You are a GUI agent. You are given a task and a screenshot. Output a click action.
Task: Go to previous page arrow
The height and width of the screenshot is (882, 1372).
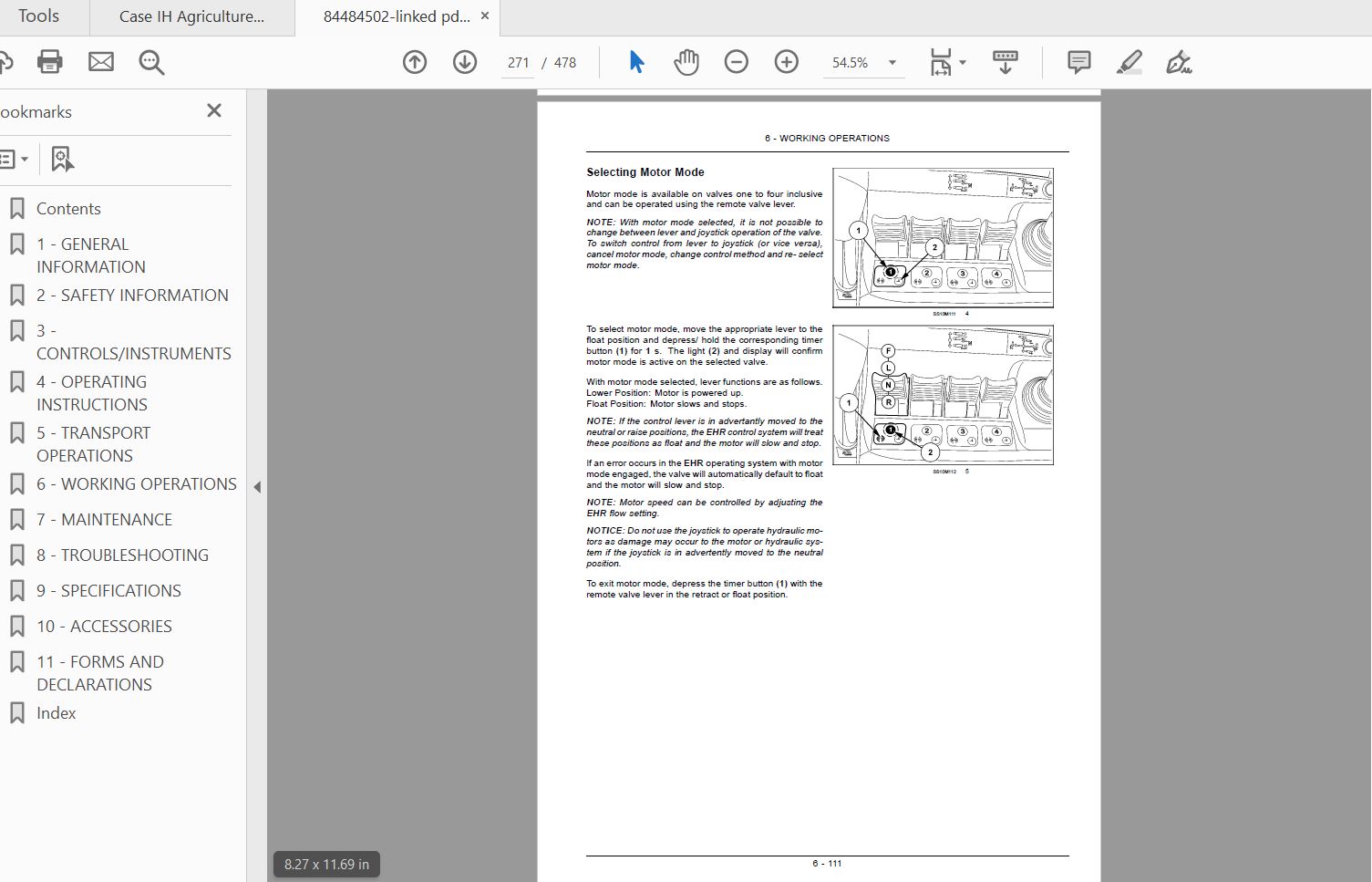click(x=415, y=62)
